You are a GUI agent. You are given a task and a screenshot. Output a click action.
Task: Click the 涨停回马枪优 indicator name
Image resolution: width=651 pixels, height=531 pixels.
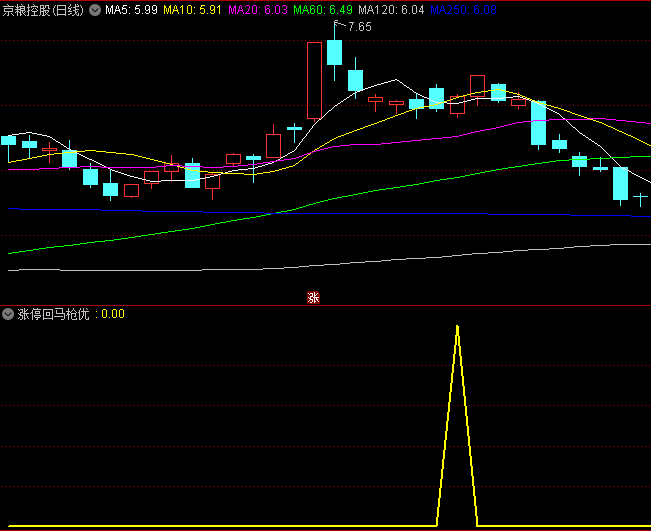click(54, 314)
